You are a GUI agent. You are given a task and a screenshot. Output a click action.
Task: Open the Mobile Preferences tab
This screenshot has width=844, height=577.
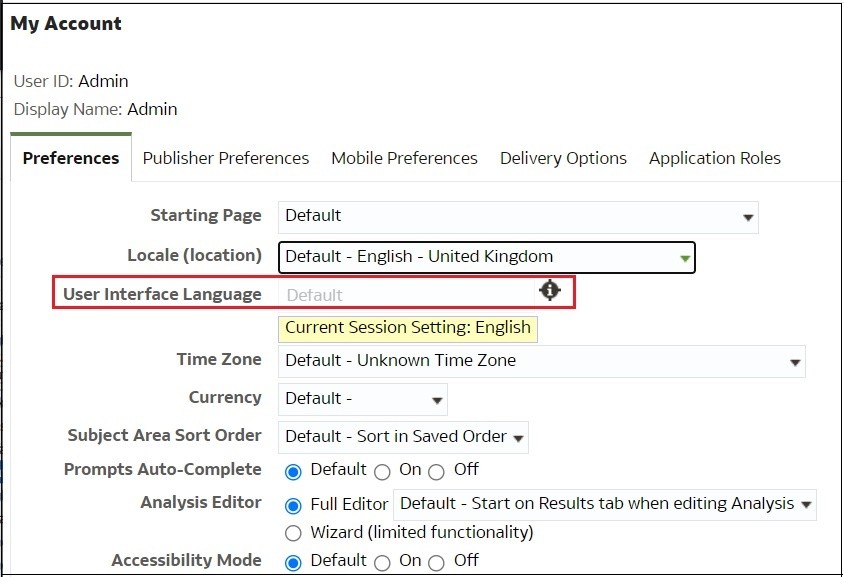click(404, 158)
